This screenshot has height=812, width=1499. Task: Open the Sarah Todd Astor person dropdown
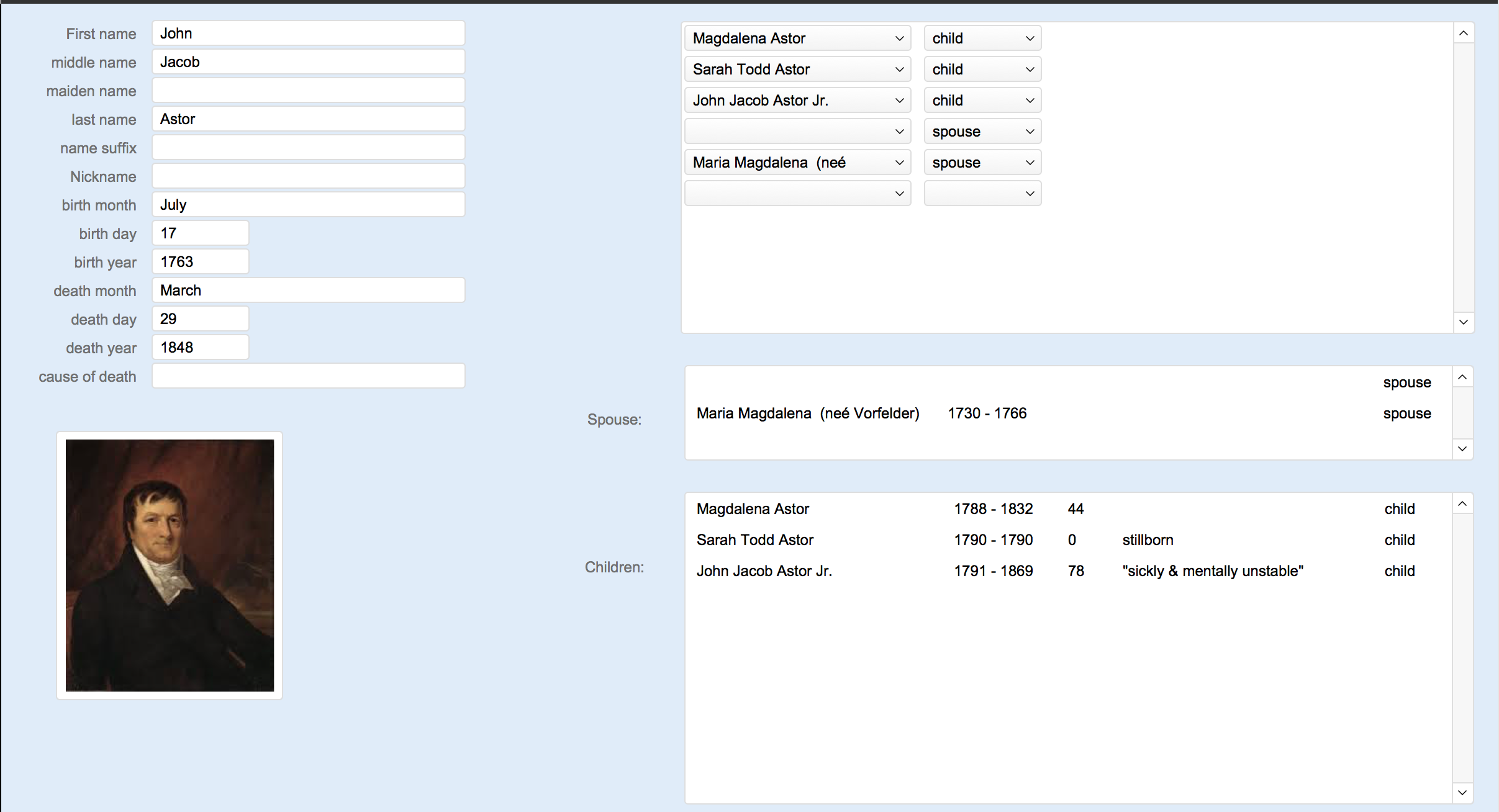pyautogui.click(x=797, y=70)
